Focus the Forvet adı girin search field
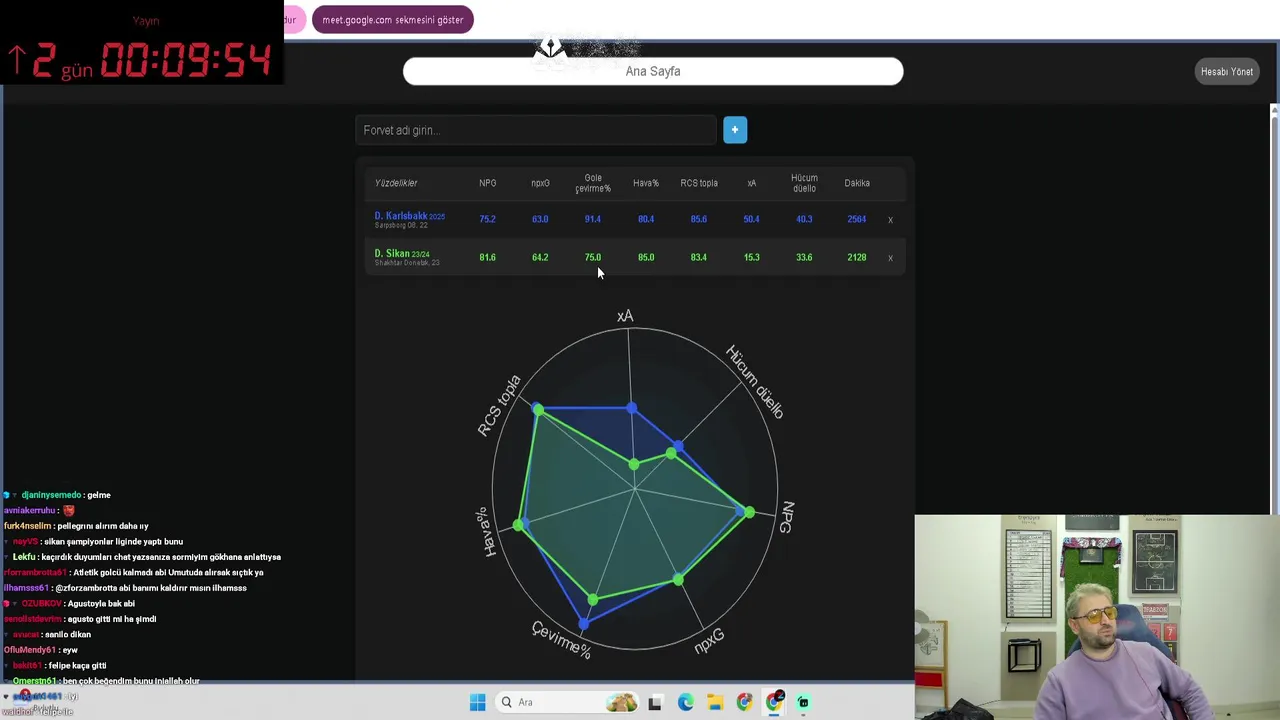This screenshot has width=1280, height=720. point(536,130)
